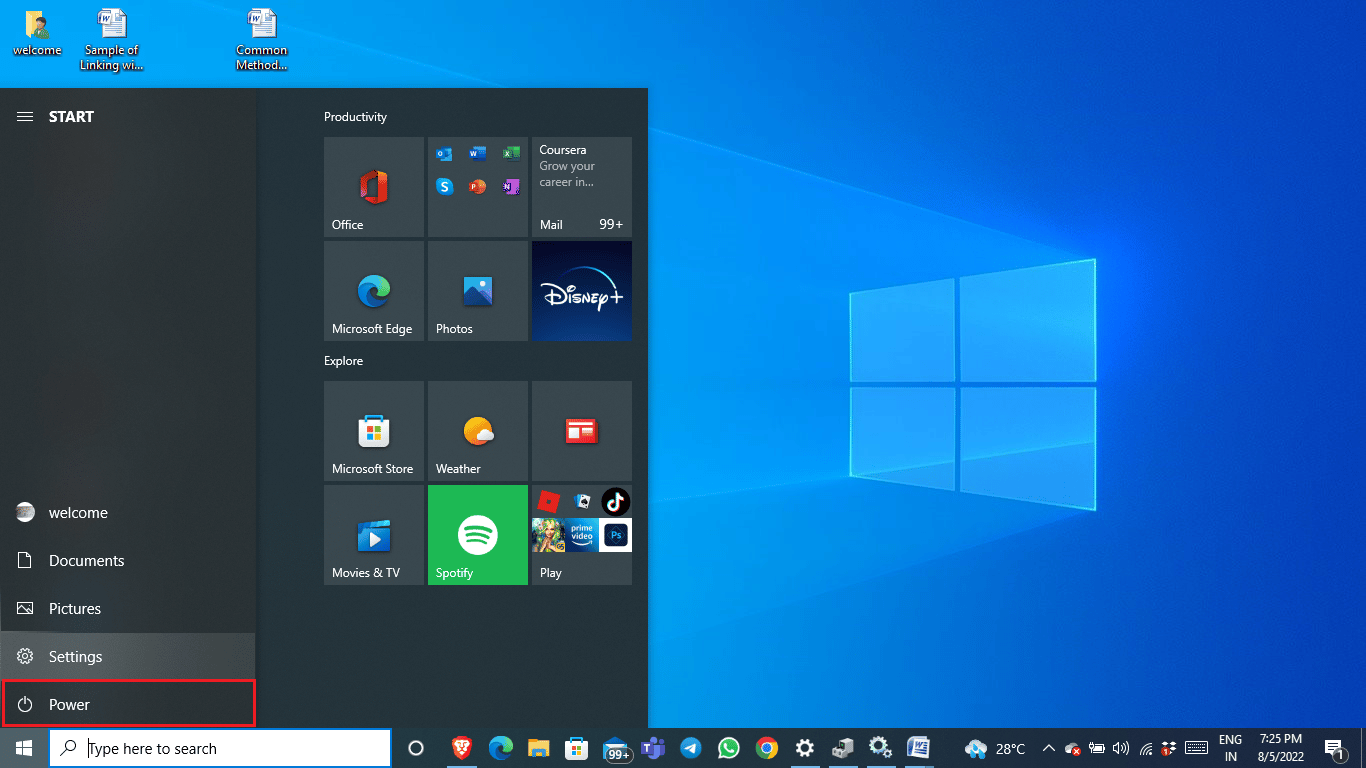Click Power in Start menu
The width and height of the screenshot is (1366, 768).
pos(69,705)
